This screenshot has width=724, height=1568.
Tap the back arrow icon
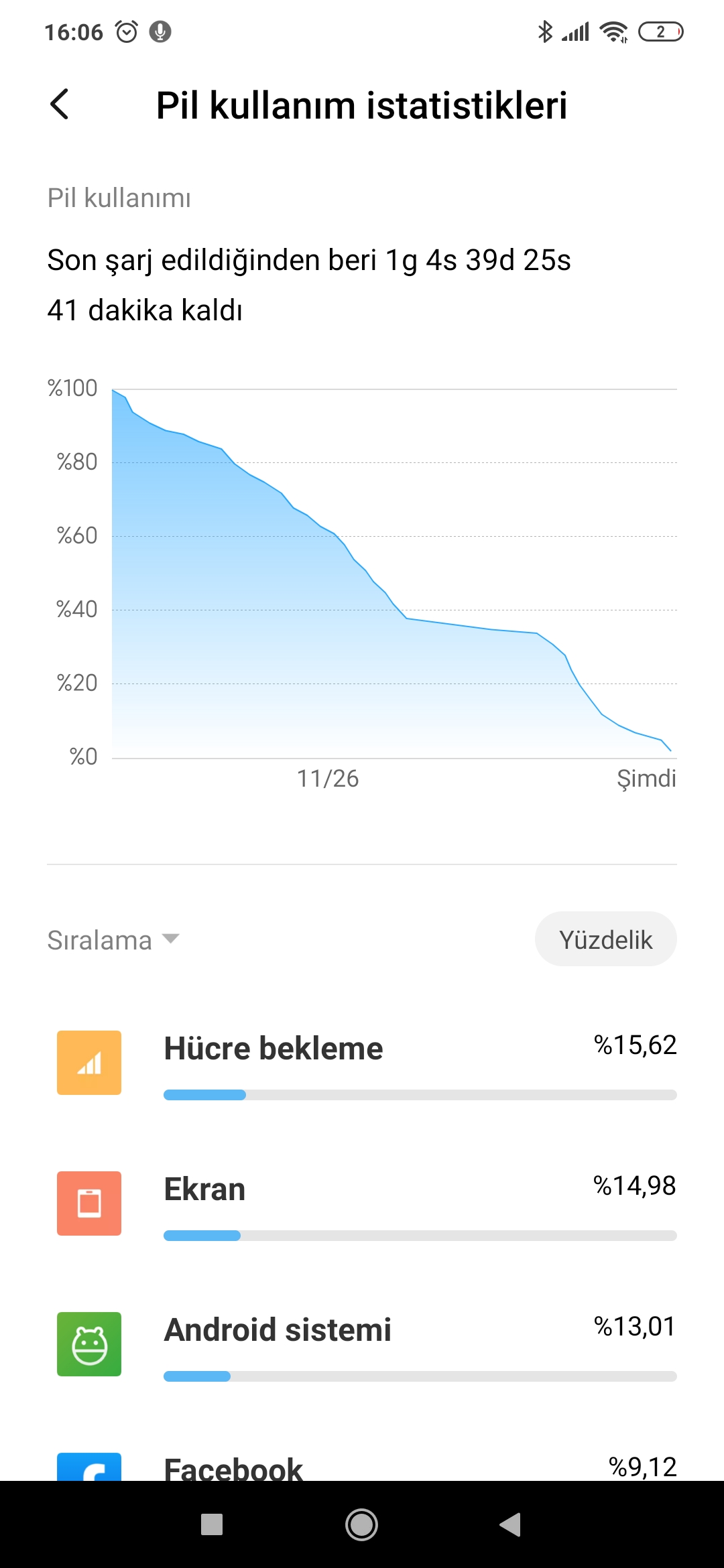pyautogui.click(x=60, y=105)
